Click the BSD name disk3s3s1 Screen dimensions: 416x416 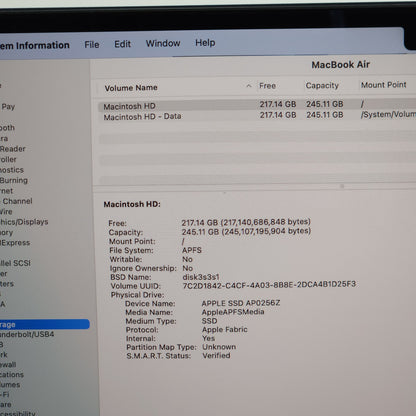click(x=201, y=277)
